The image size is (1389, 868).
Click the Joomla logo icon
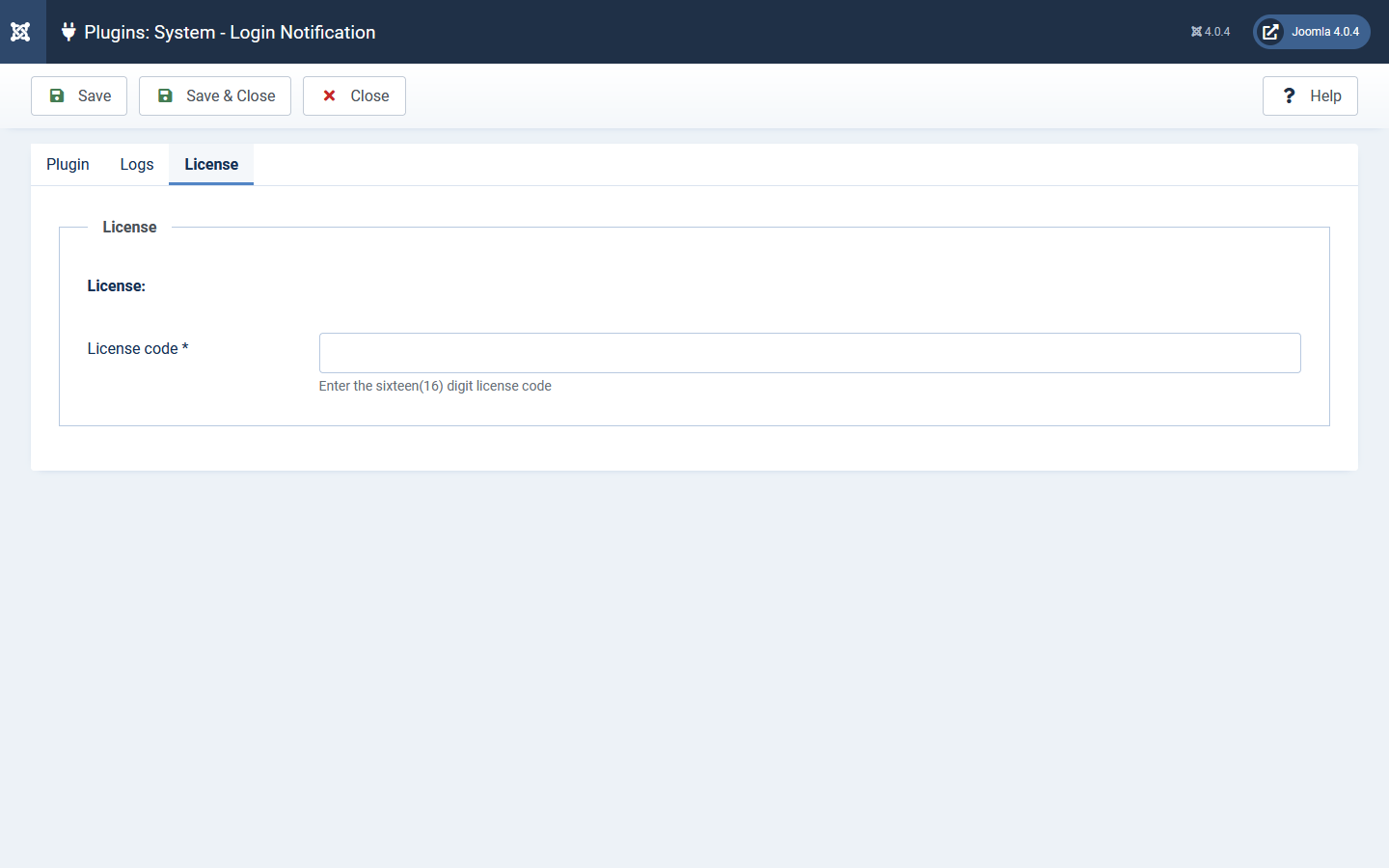(x=21, y=32)
